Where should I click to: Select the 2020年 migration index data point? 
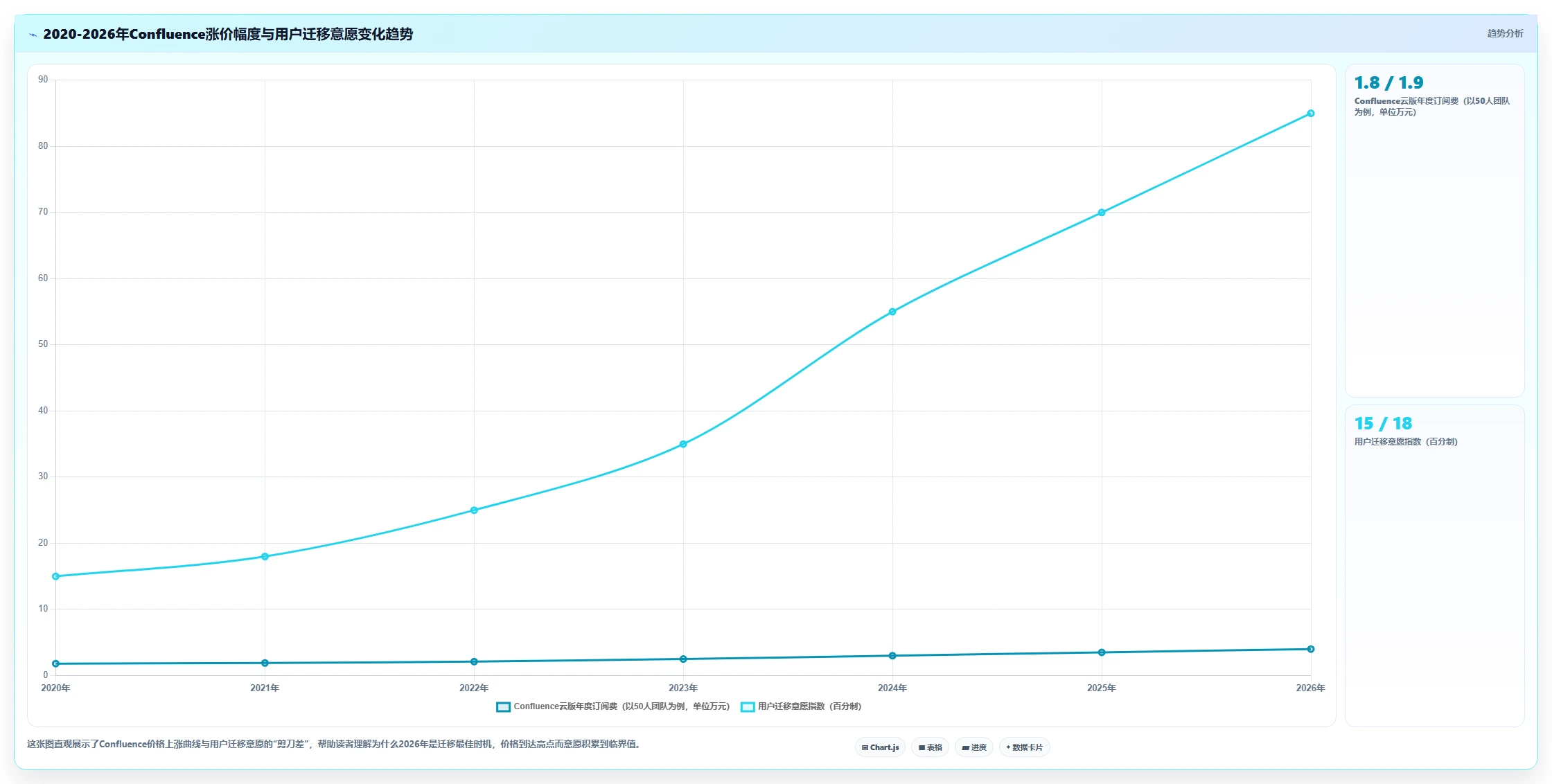[x=55, y=576]
